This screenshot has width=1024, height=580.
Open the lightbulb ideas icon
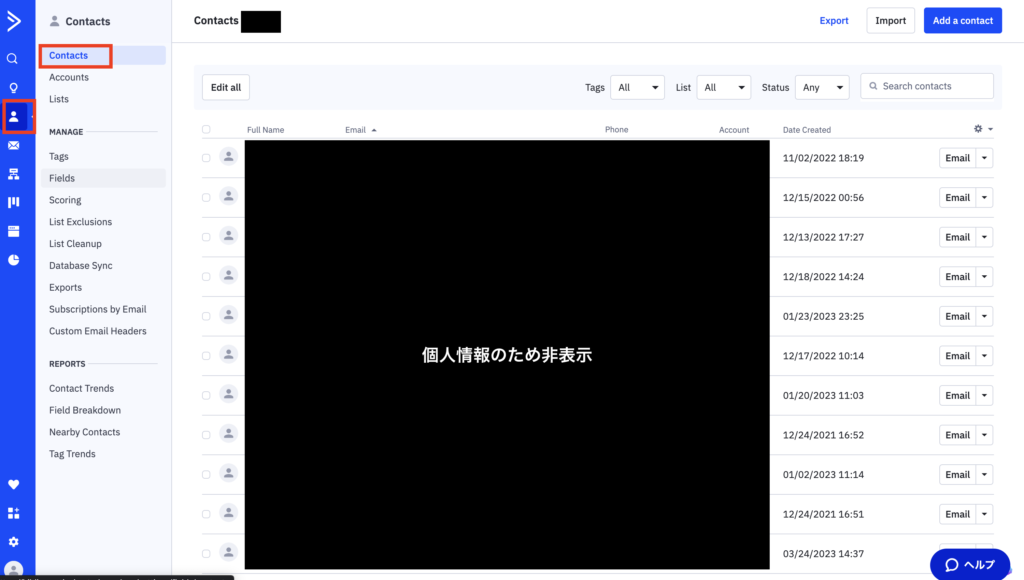pyautogui.click(x=13, y=88)
